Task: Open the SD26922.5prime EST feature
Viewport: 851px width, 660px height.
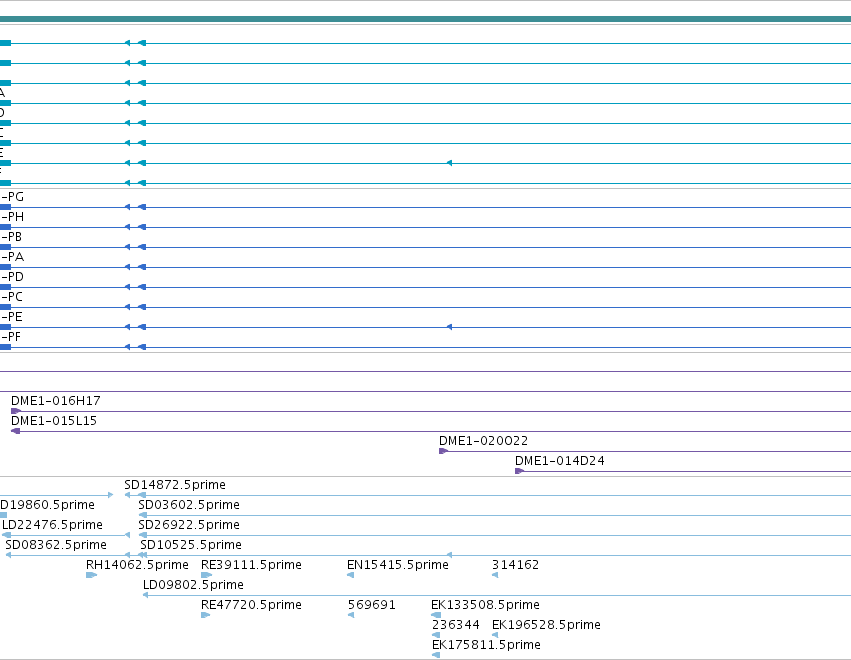Action: (x=189, y=525)
